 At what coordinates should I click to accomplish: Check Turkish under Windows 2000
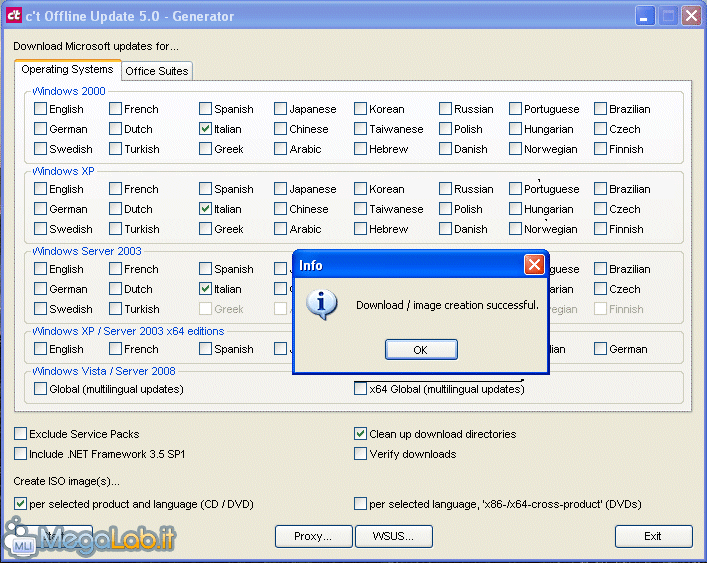115,149
